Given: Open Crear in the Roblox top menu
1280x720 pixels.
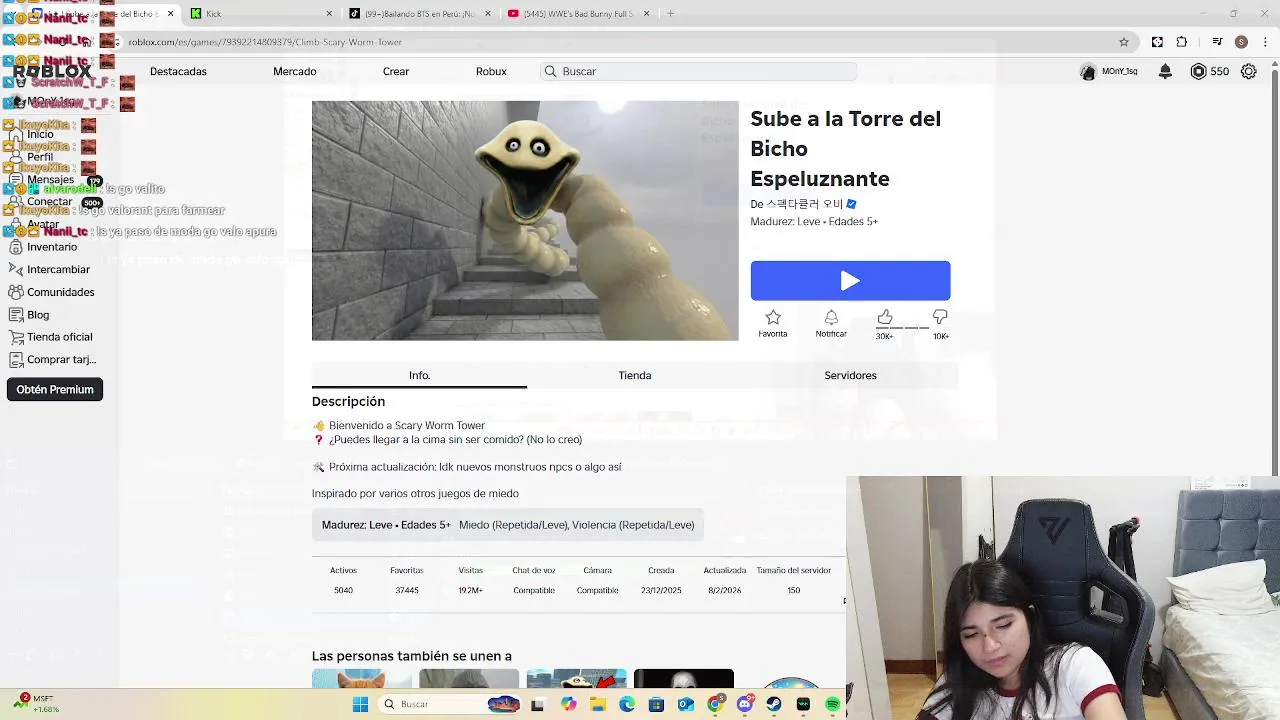Looking at the screenshot, I should tap(396, 71).
